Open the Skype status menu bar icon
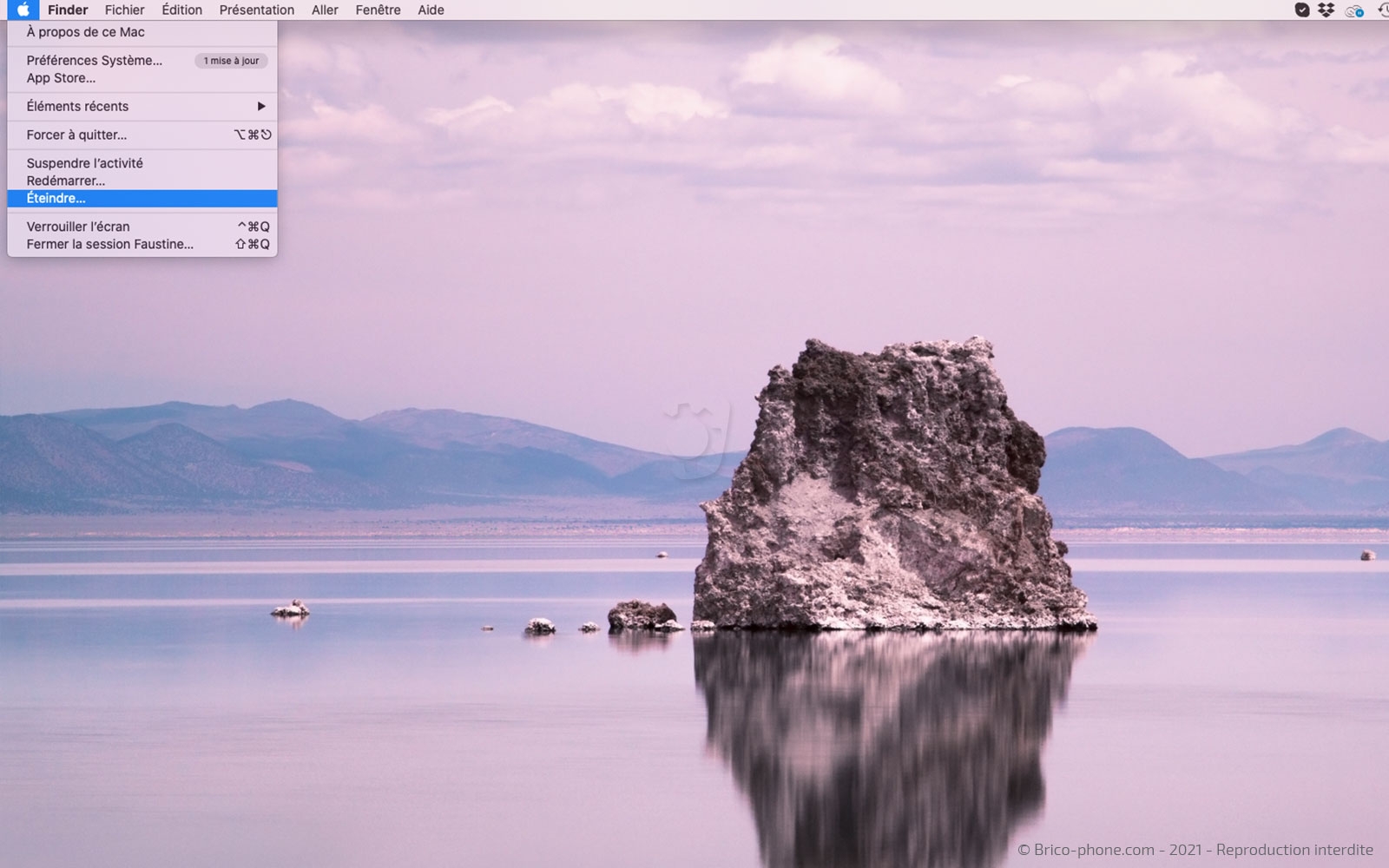The height and width of the screenshot is (868, 1389). point(1302,10)
